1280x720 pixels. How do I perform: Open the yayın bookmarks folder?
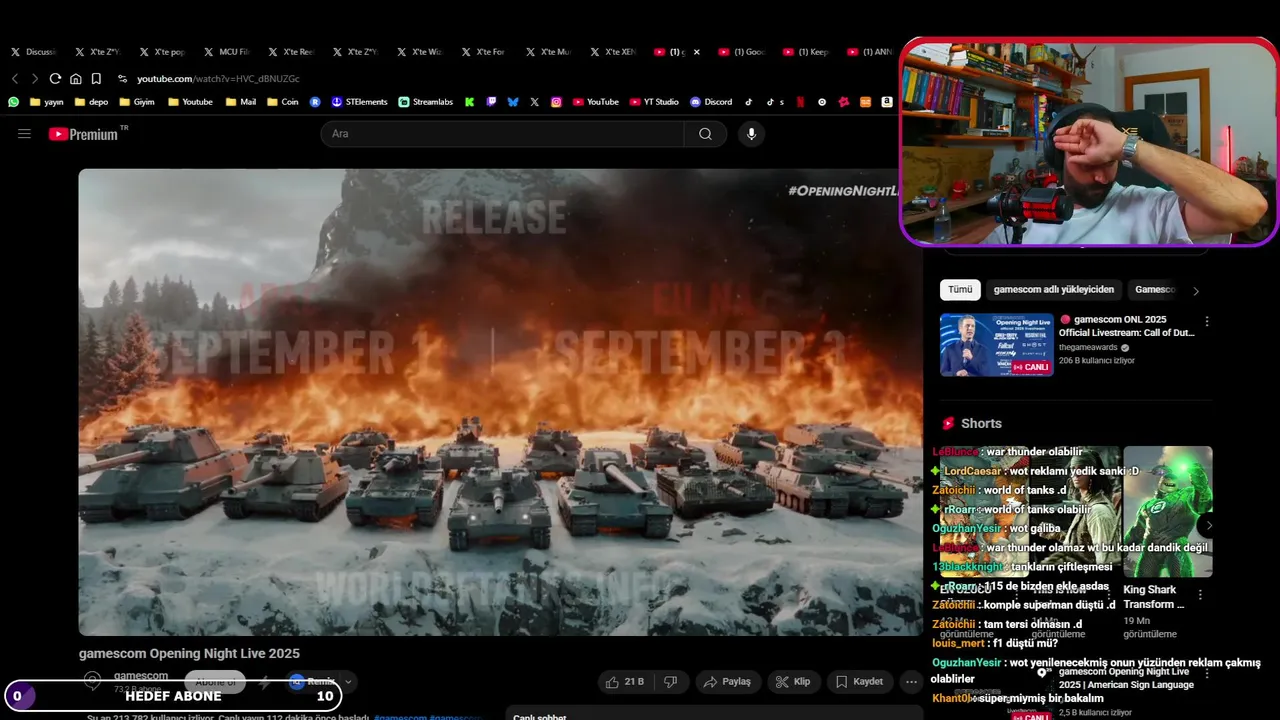pyautogui.click(x=47, y=102)
